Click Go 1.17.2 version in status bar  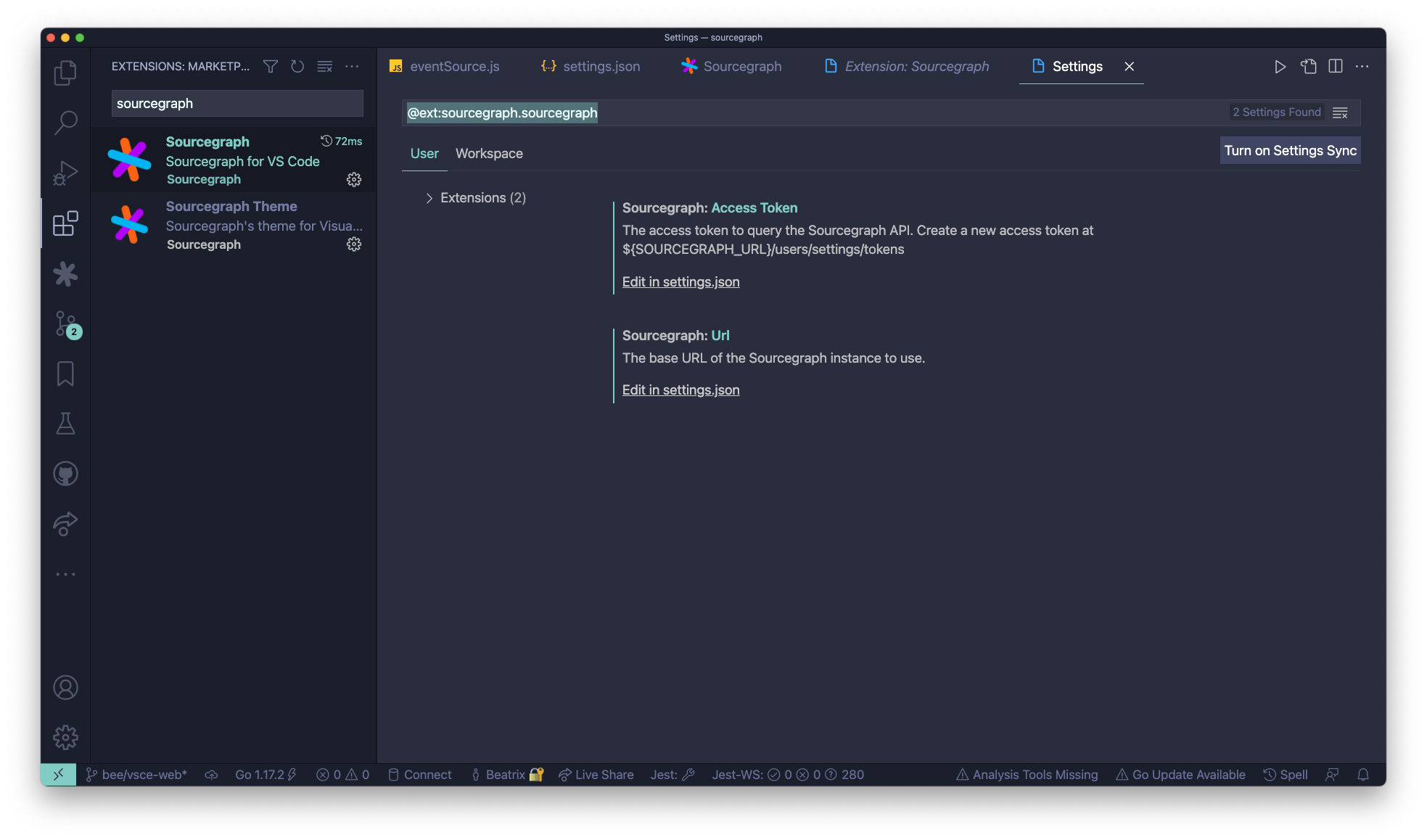tap(266, 775)
